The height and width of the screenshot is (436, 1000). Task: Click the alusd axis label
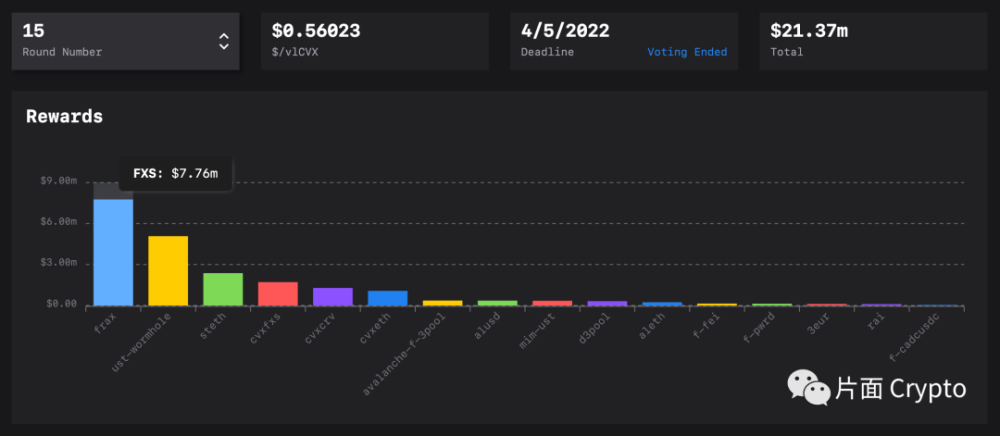tap(487, 325)
